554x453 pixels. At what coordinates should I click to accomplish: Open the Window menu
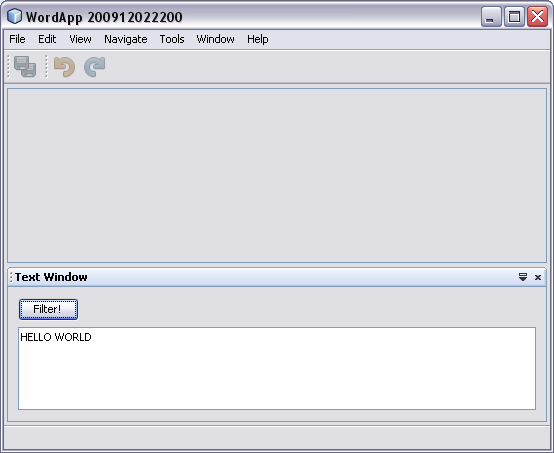pos(215,39)
